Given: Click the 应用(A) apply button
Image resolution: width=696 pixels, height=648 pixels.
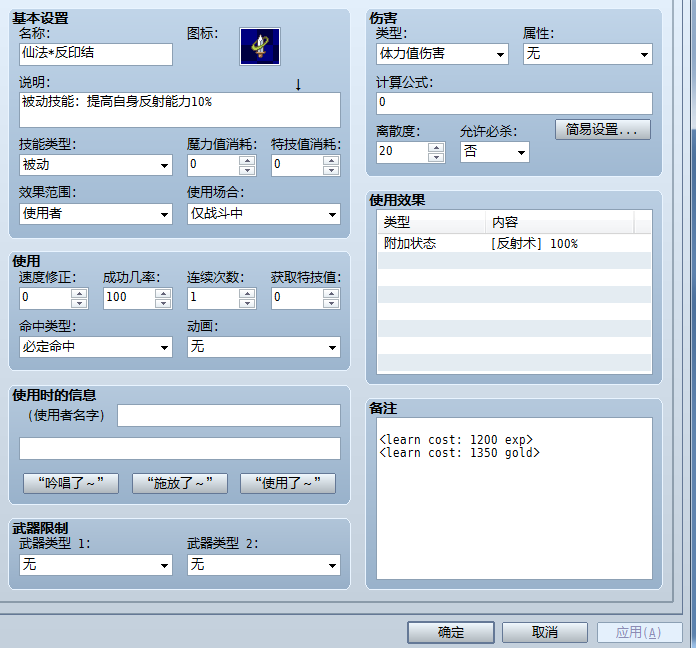Looking at the screenshot, I should (640, 632).
